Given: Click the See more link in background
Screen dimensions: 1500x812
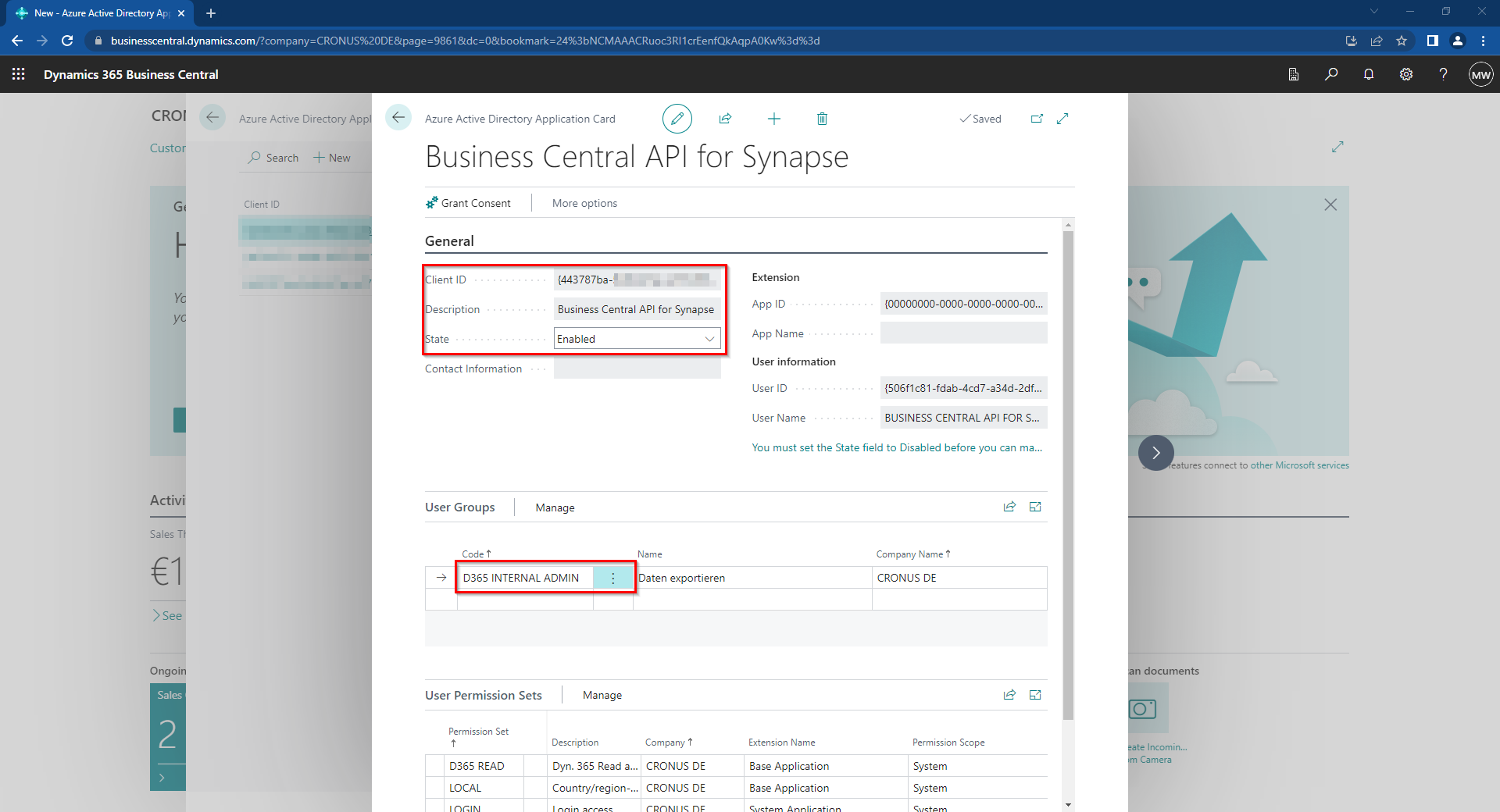Looking at the screenshot, I should coord(168,615).
